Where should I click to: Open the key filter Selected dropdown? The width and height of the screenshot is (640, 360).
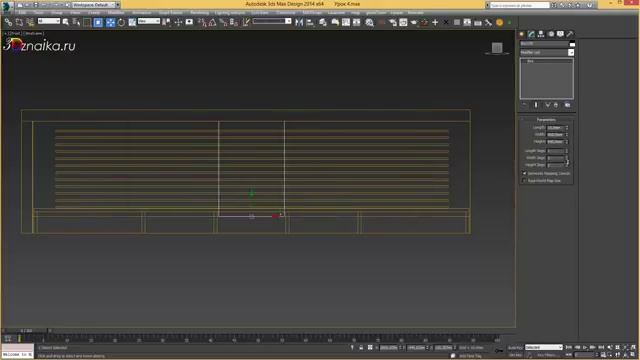[544, 347]
